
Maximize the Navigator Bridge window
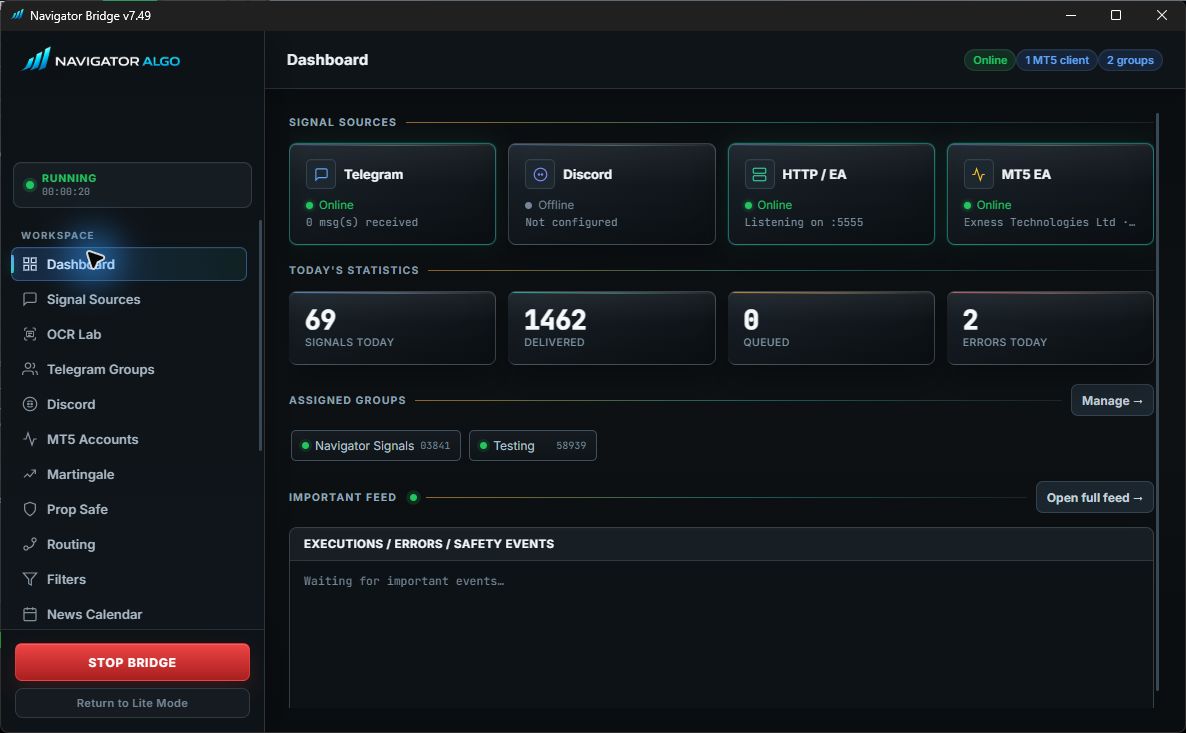tap(1116, 15)
